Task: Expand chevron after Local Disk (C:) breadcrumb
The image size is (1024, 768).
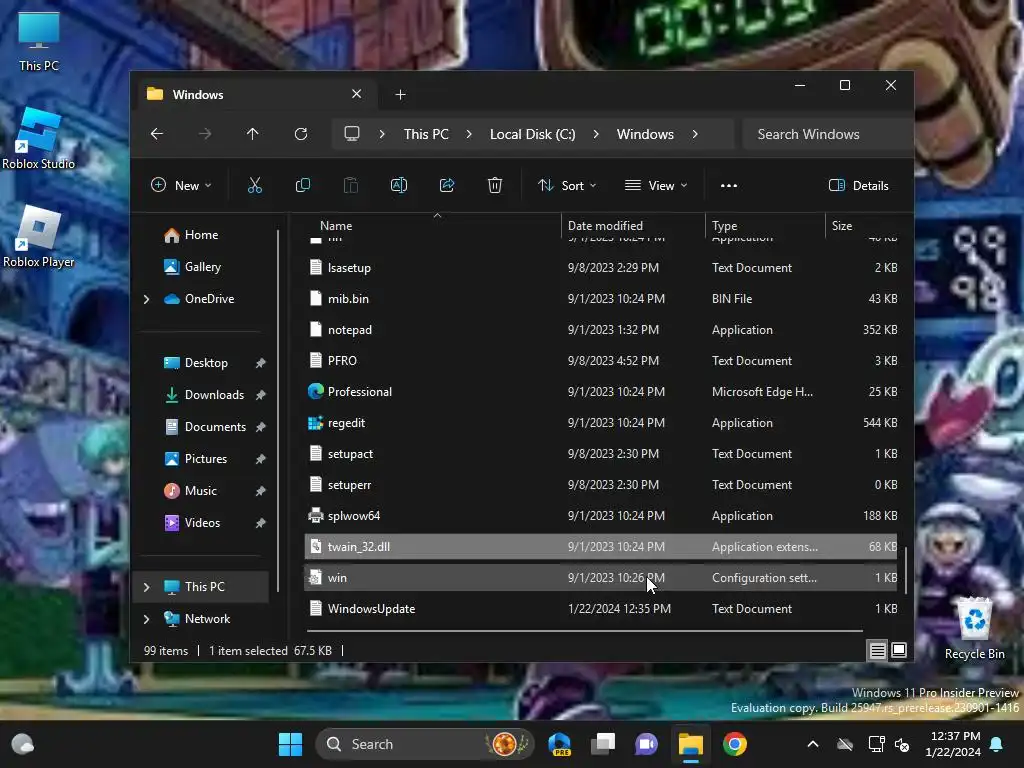Action: [596, 134]
